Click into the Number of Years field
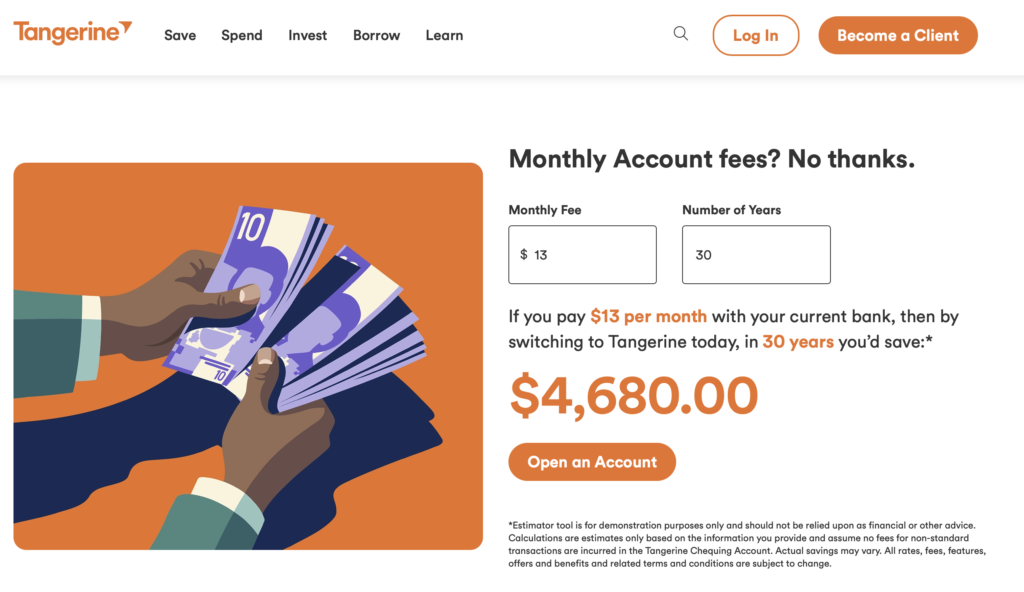1024x592 pixels. (756, 255)
